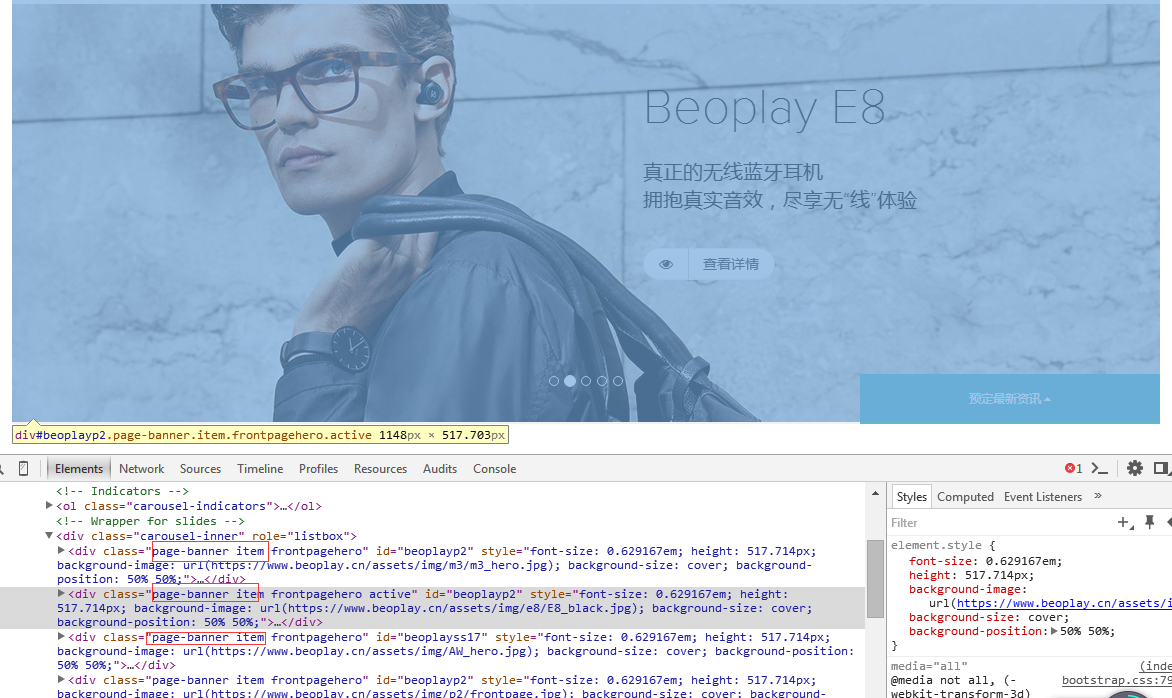Select third carousel indicator dot

586,381
